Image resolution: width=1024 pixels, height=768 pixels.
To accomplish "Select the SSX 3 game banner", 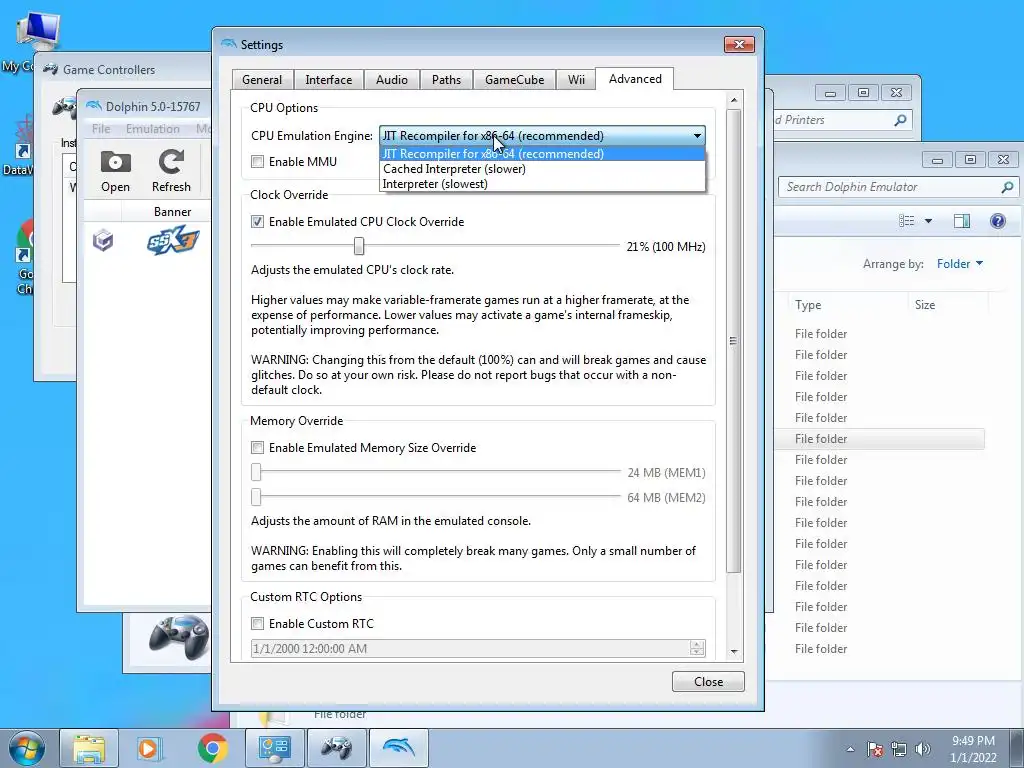I will pos(172,240).
